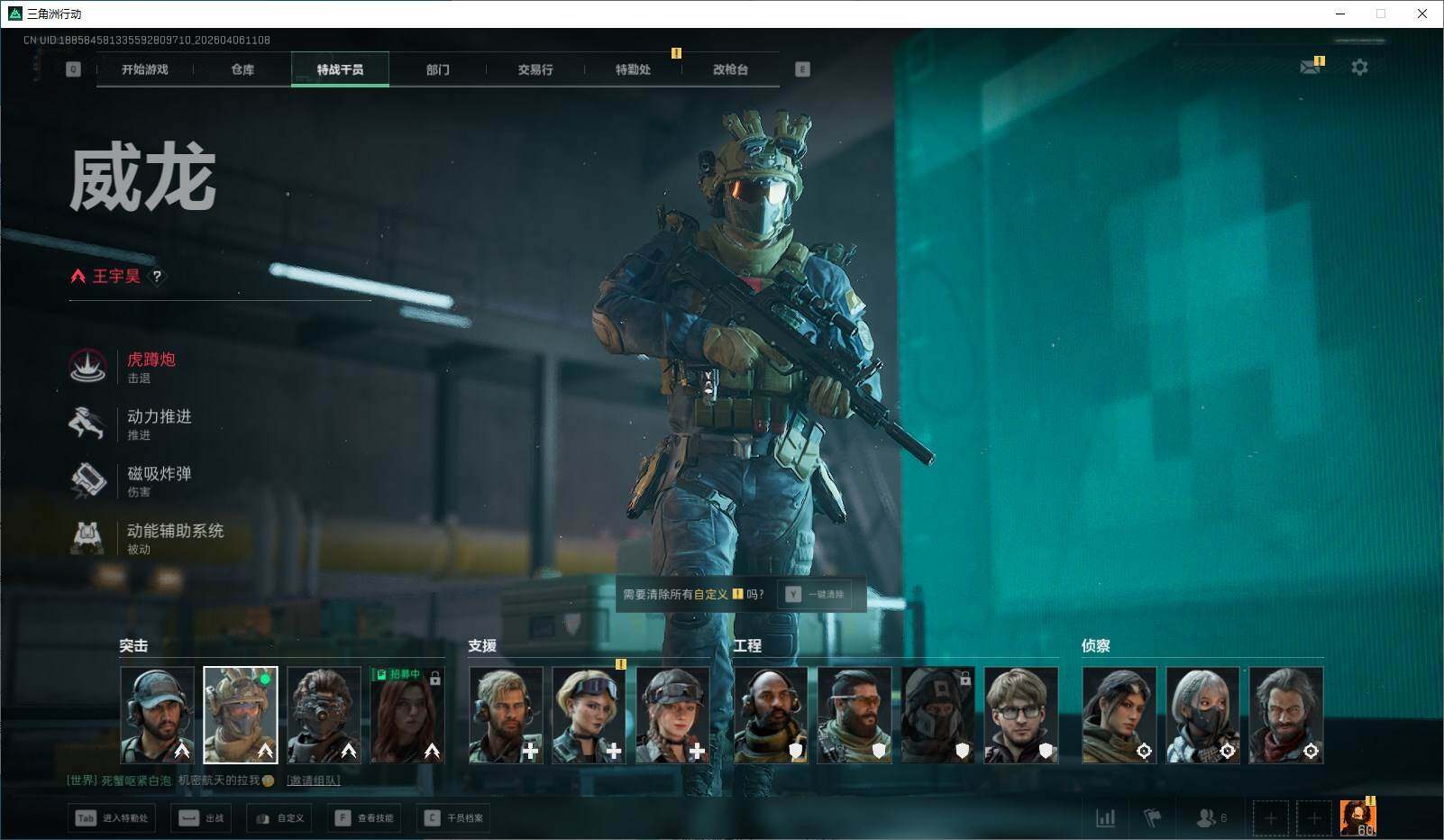Open the settings gear icon
Screen dimensions: 1444x840
point(1359,68)
